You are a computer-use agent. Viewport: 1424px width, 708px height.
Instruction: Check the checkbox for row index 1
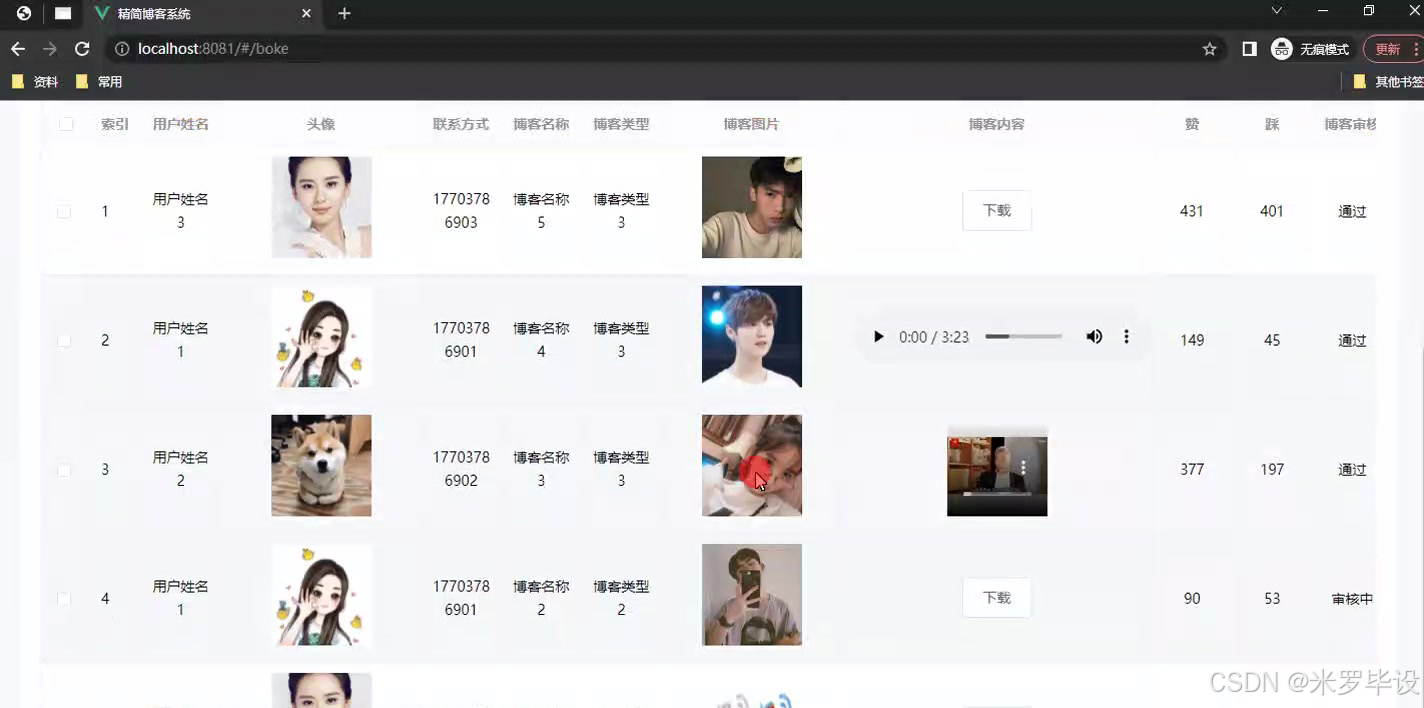coord(64,211)
